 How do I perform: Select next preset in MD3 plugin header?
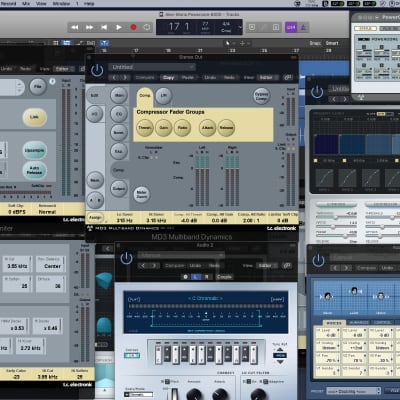125,78
